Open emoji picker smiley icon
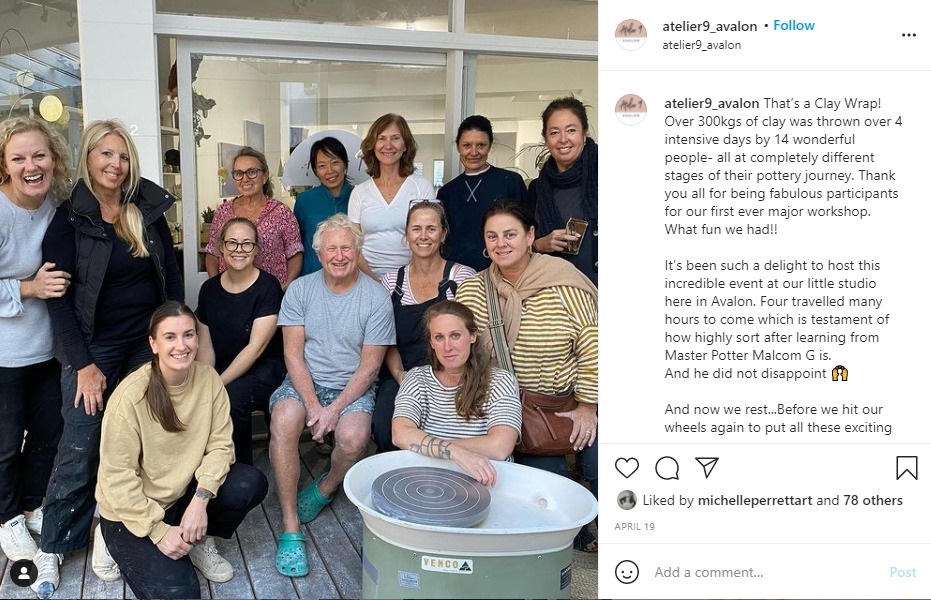The height and width of the screenshot is (600, 931). pyautogui.click(x=627, y=572)
